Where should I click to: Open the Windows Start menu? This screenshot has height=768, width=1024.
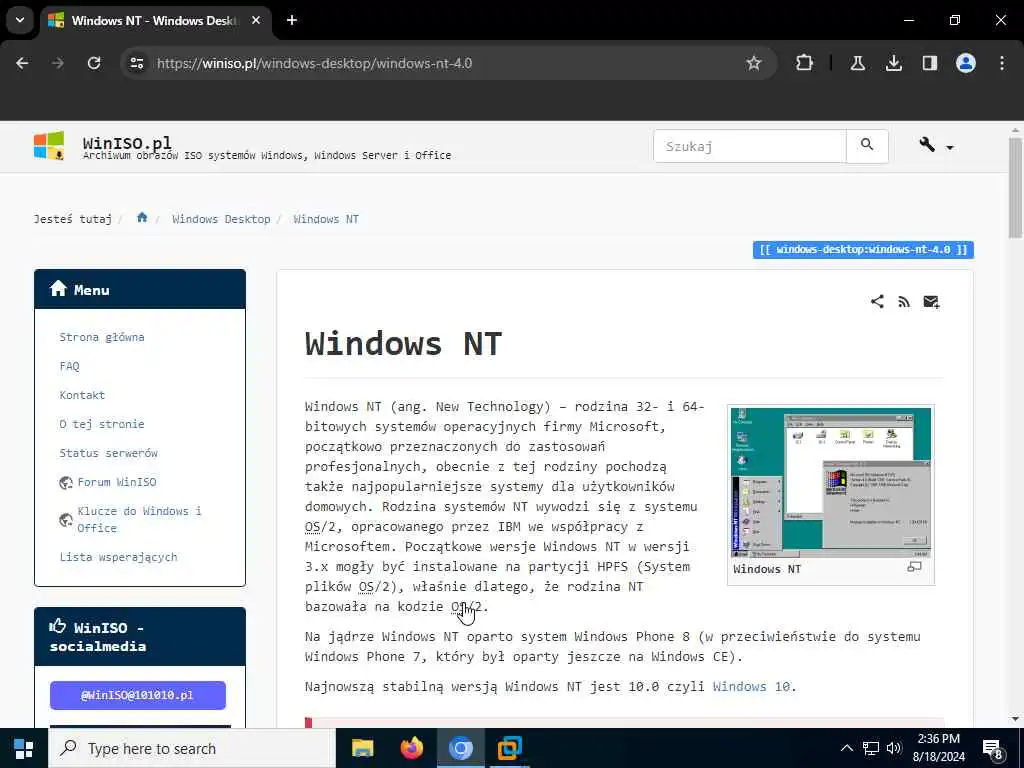coord(24,748)
